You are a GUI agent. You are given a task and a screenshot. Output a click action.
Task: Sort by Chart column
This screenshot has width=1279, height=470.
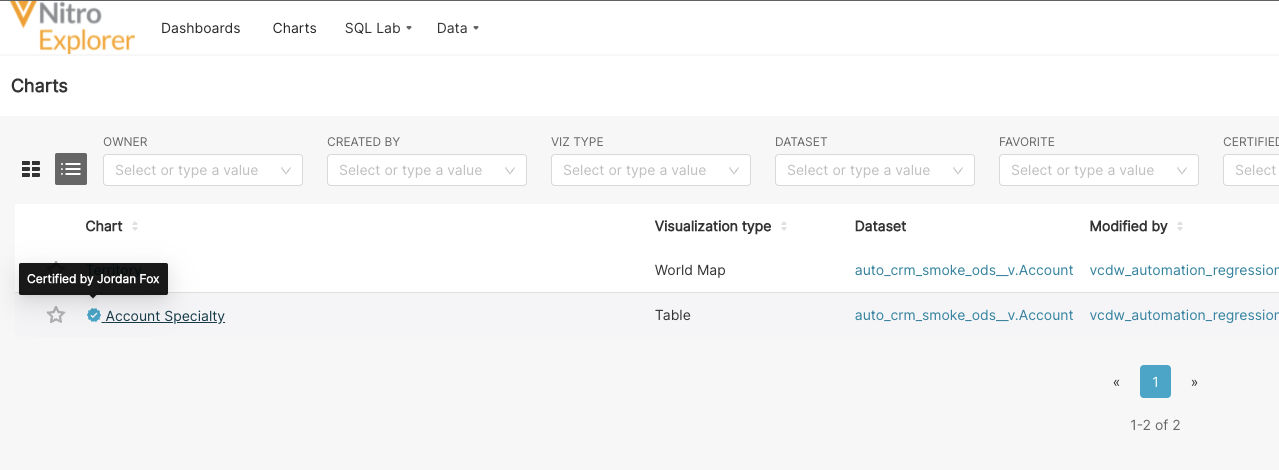pyautogui.click(x=135, y=226)
